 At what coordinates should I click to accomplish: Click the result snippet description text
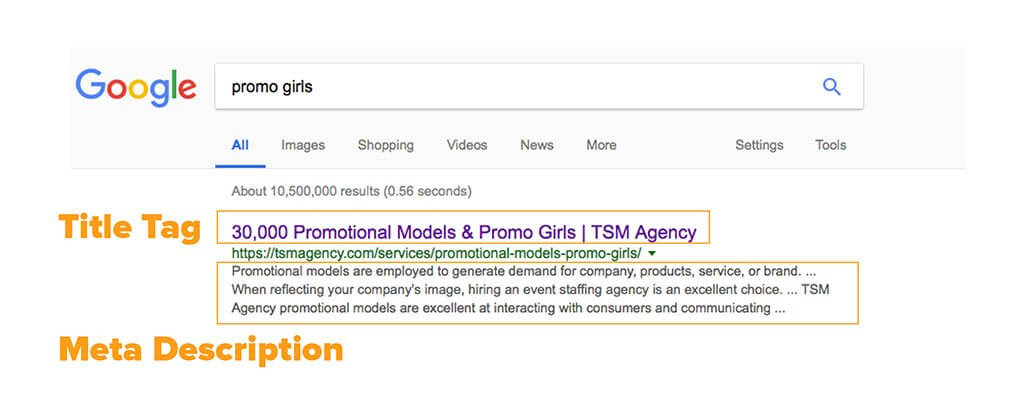(x=530, y=290)
